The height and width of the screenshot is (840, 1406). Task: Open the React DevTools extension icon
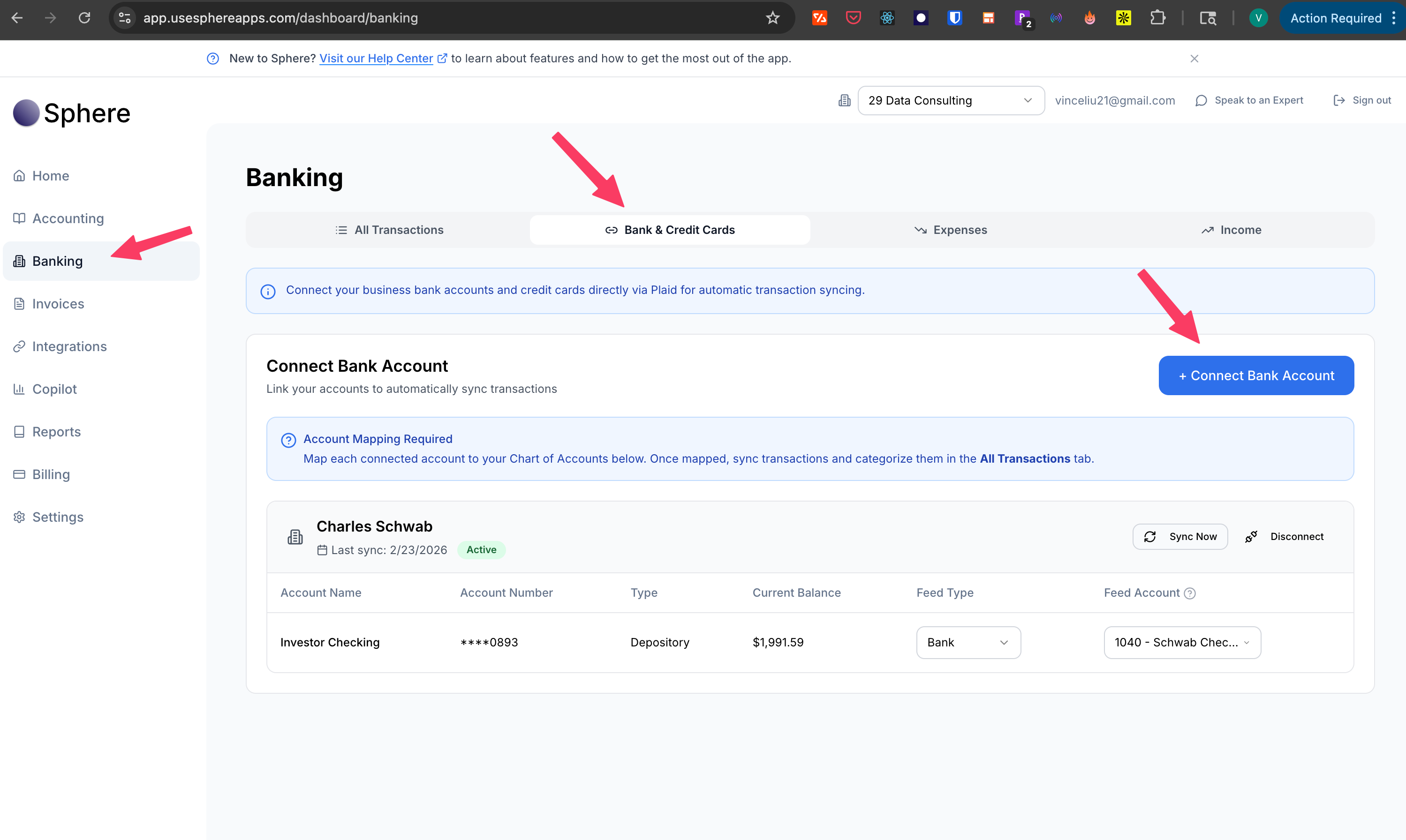pos(887,18)
